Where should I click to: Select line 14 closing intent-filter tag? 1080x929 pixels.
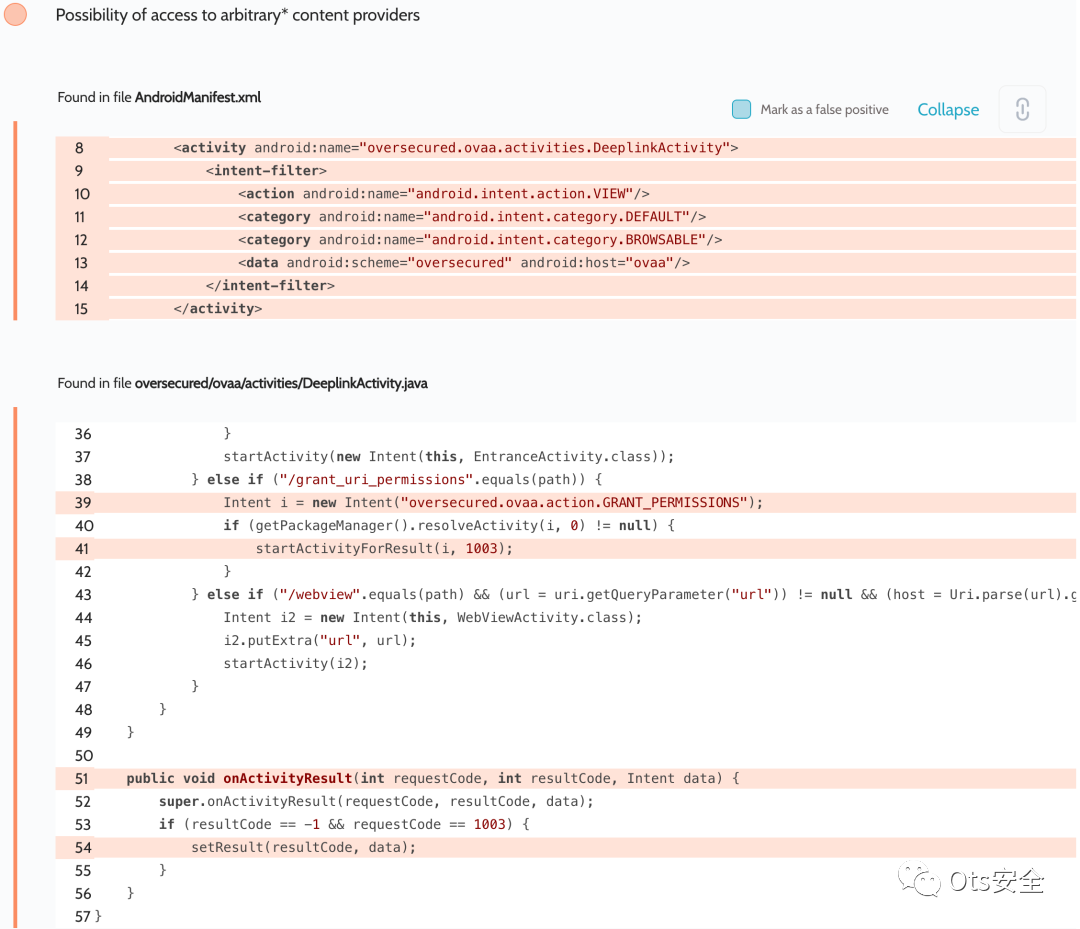[565, 285]
